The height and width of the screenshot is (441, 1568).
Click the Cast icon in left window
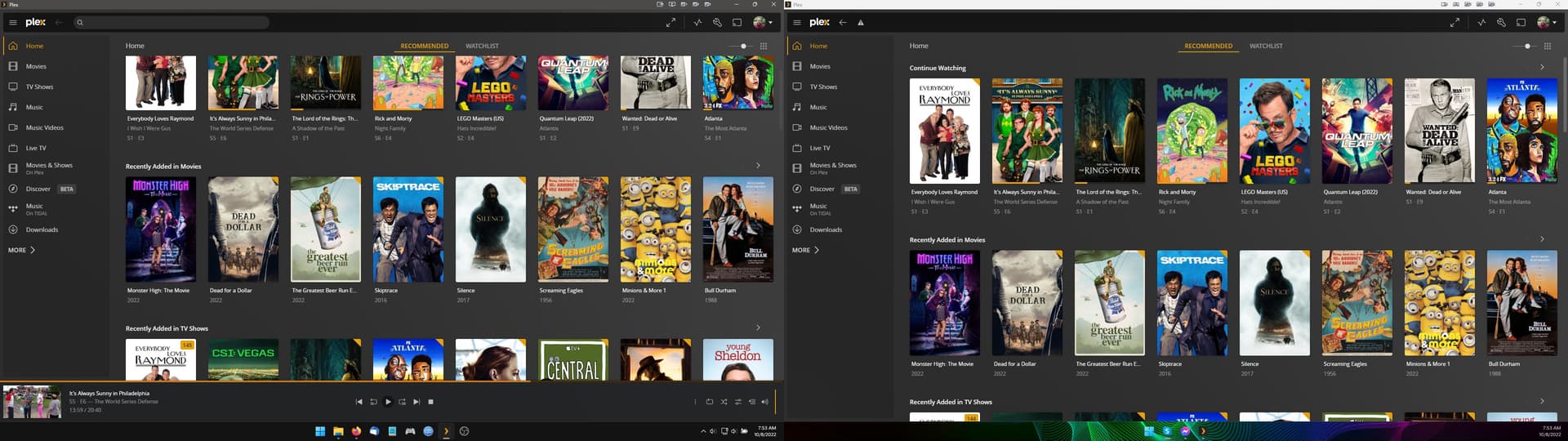737,23
